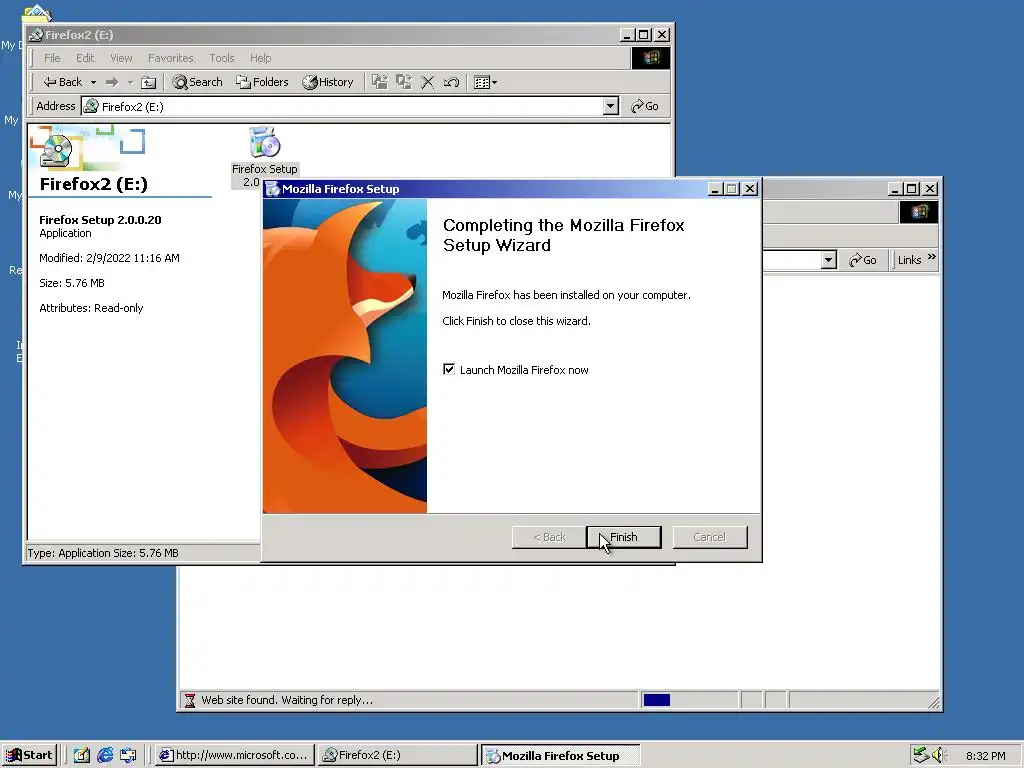Open the Back history dropdown arrow
1024x768 pixels.
pos(93,82)
